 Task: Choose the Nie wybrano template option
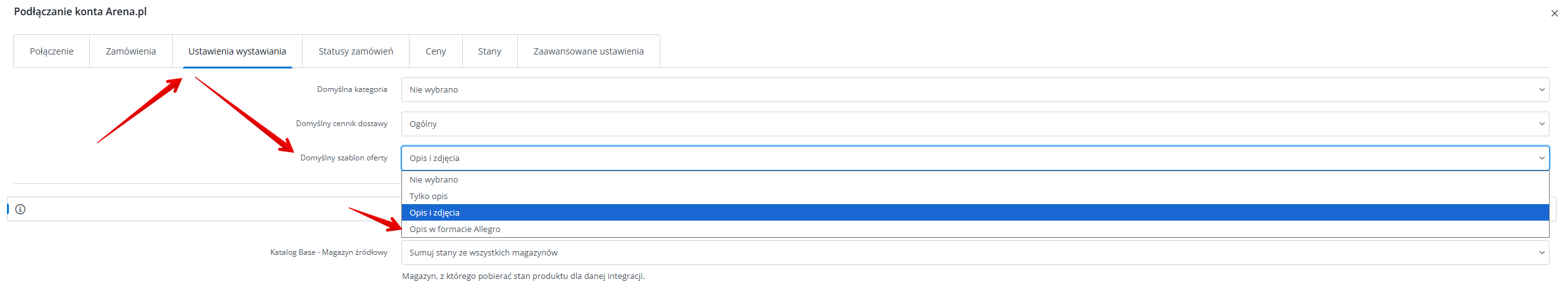pyautogui.click(x=434, y=180)
